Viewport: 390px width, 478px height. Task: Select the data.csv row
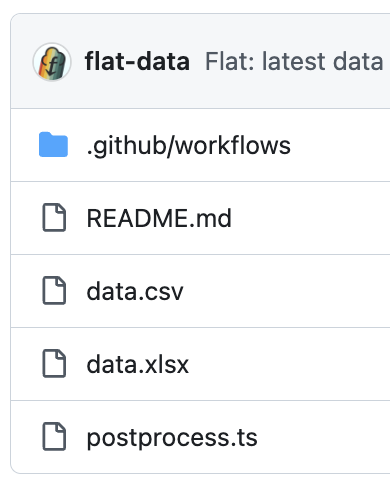200,291
